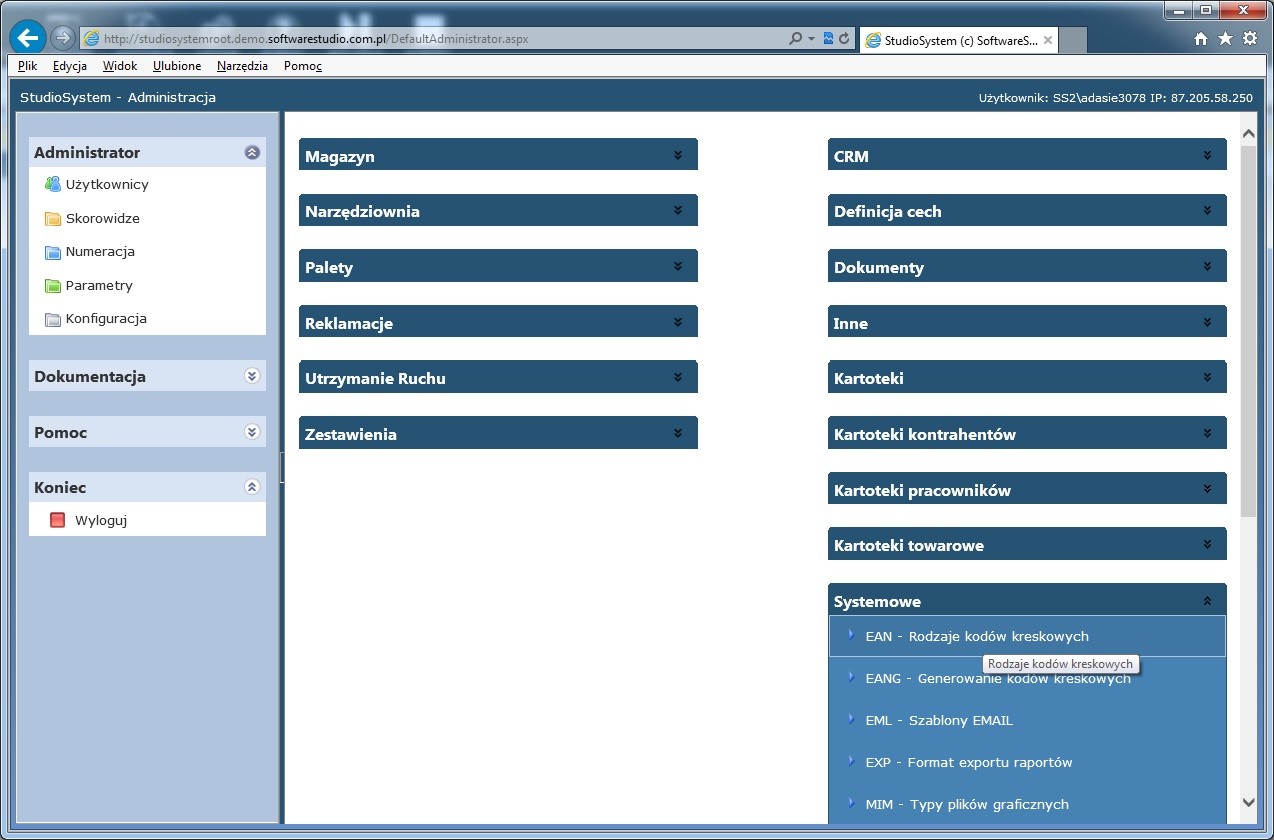The image size is (1274, 840).
Task: Click the red Wyloguj icon
Action: [57, 520]
